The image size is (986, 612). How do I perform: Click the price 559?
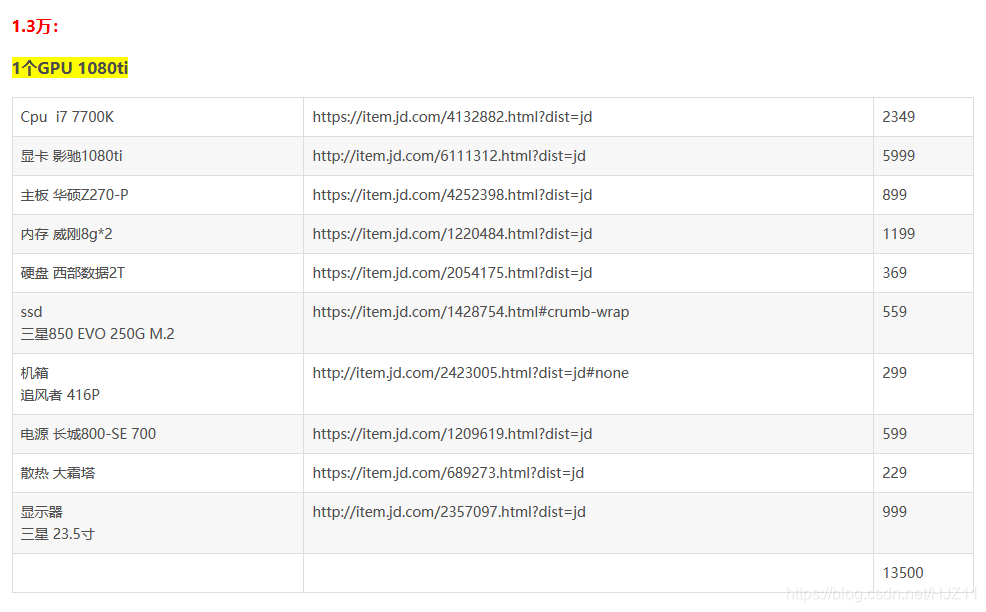tap(894, 312)
